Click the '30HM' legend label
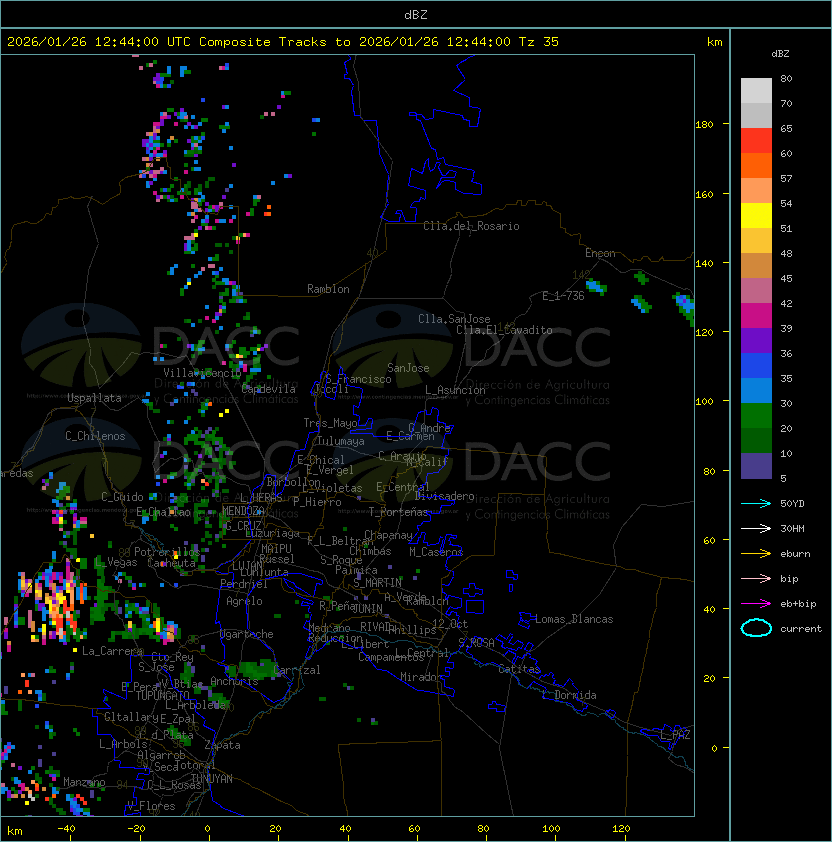The image size is (832, 842). (x=792, y=529)
